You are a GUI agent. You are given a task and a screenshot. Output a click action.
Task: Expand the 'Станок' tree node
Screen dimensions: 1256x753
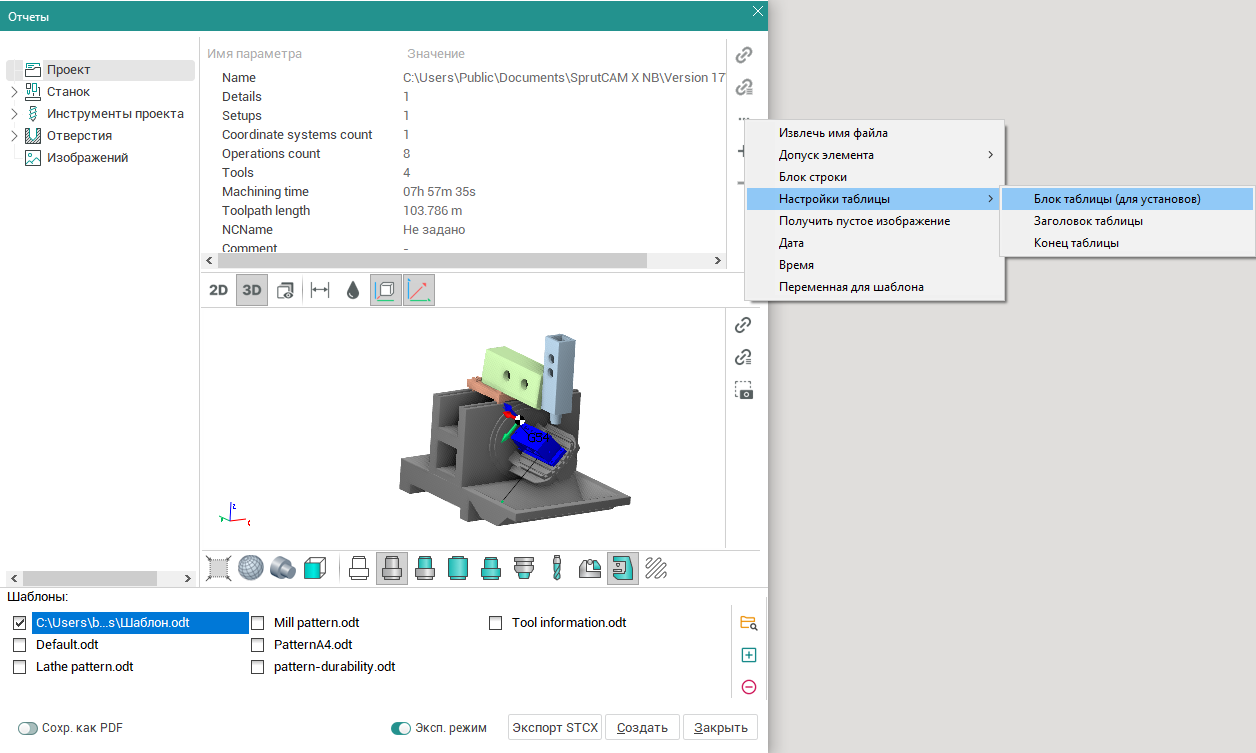(x=14, y=92)
